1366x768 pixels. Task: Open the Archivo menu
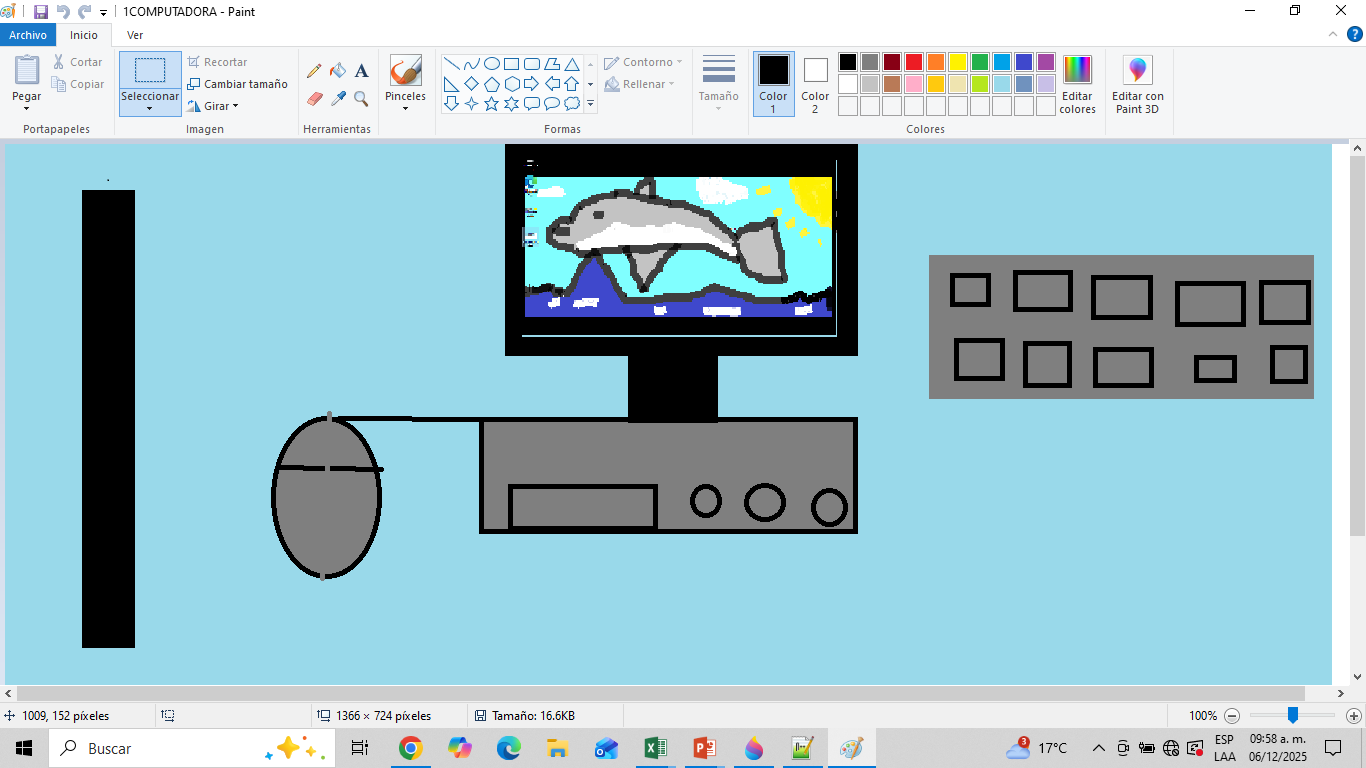[28, 35]
